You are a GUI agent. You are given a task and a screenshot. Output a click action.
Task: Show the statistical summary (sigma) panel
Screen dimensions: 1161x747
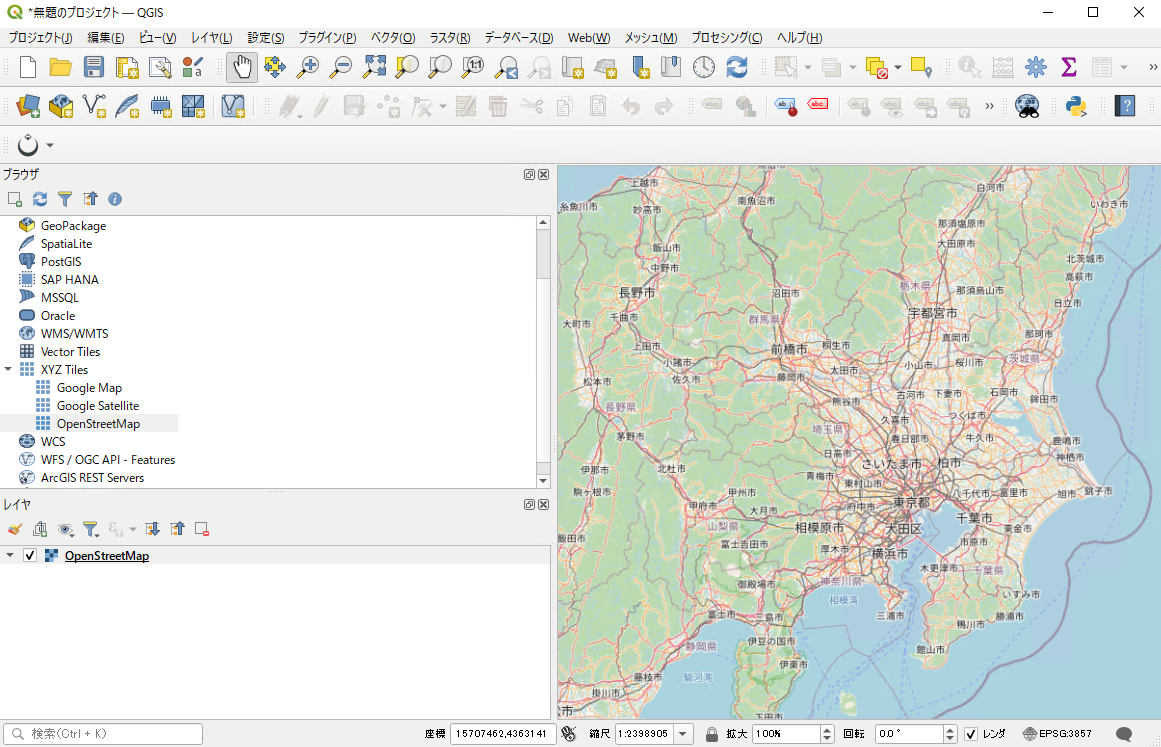pyautogui.click(x=1068, y=67)
